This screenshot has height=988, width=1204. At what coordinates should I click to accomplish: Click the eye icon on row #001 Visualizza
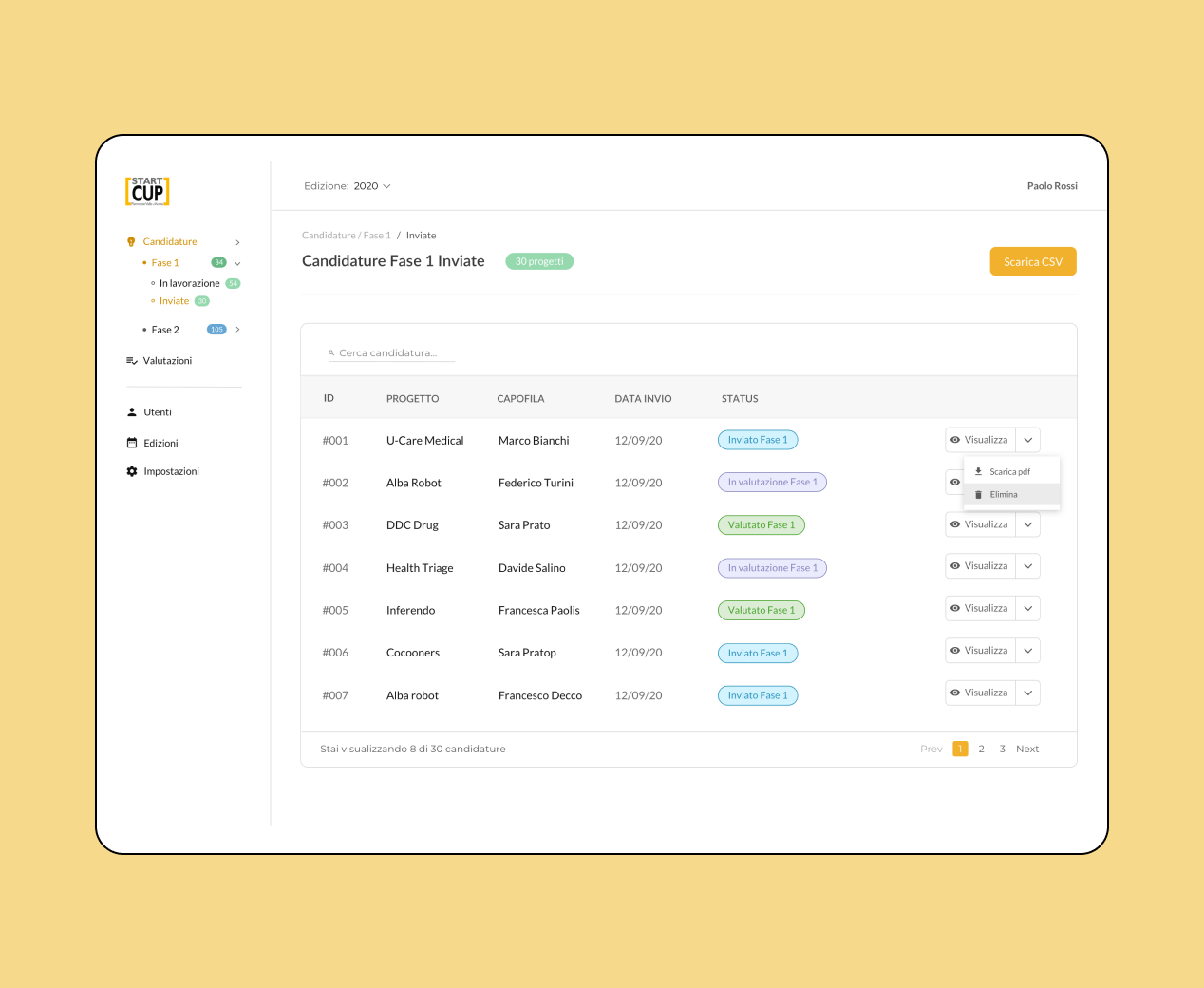pos(956,439)
